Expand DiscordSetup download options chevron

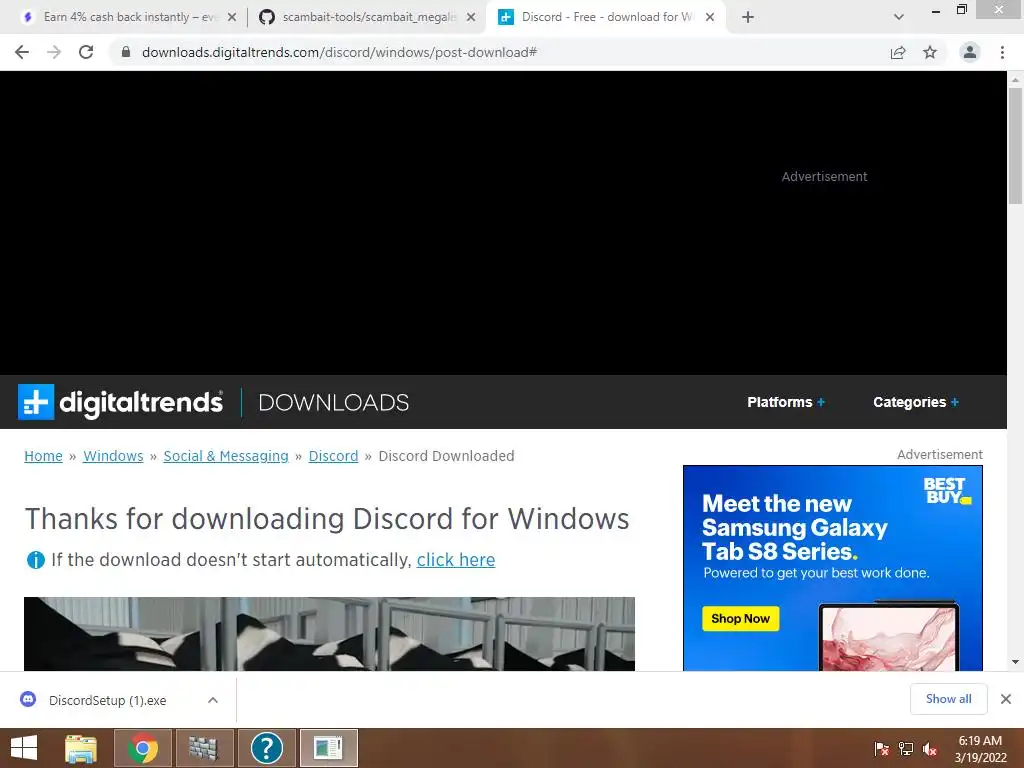[x=213, y=700]
